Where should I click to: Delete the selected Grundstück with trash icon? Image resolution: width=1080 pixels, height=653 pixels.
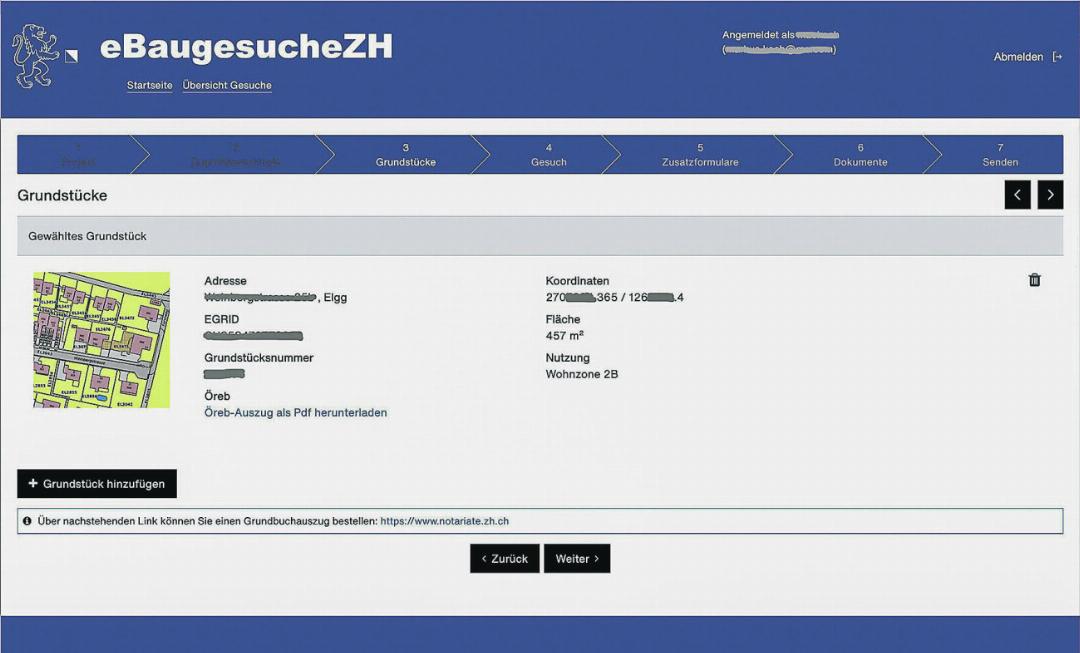(1035, 280)
